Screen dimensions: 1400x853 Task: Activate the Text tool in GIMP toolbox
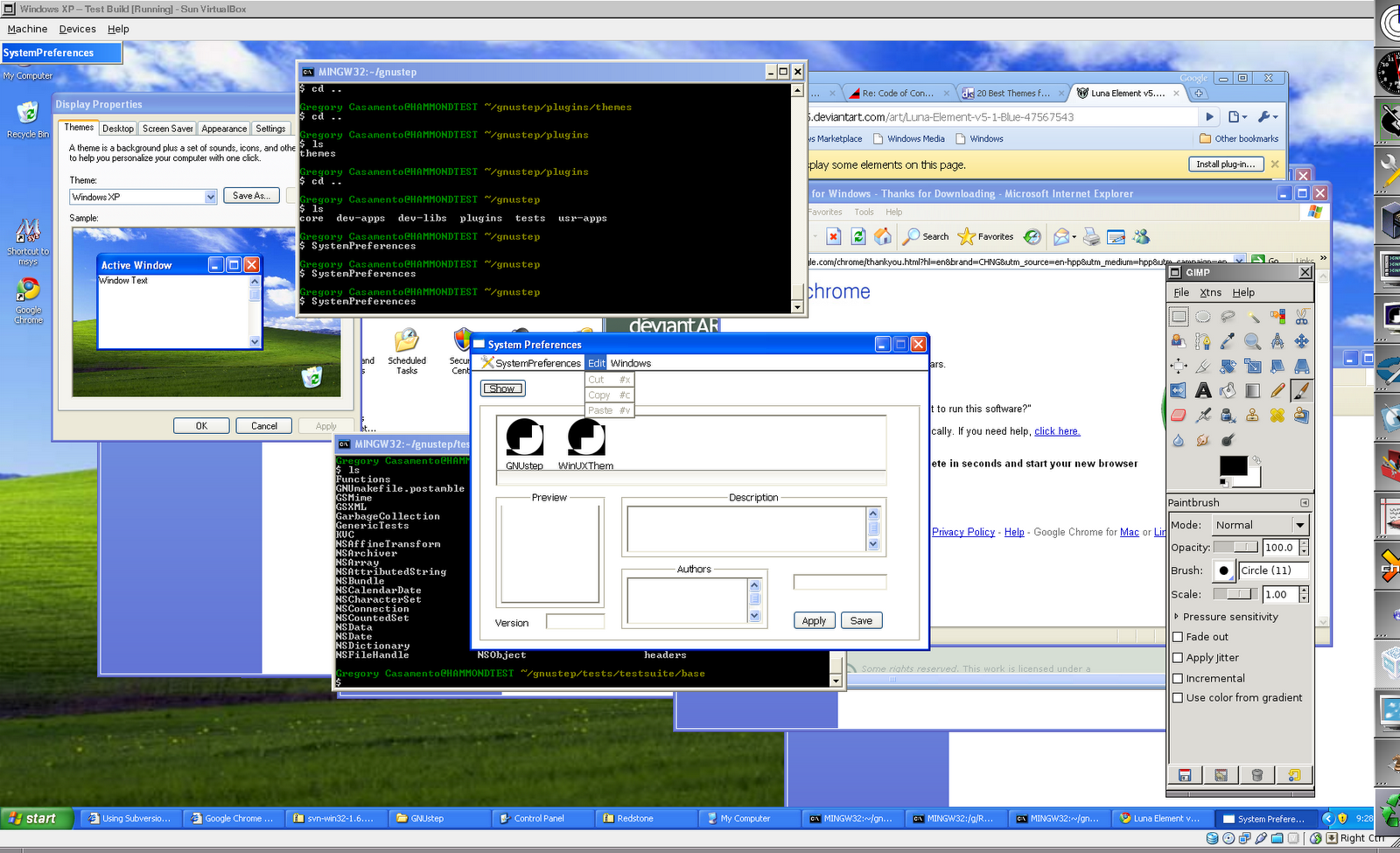click(x=1203, y=390)
